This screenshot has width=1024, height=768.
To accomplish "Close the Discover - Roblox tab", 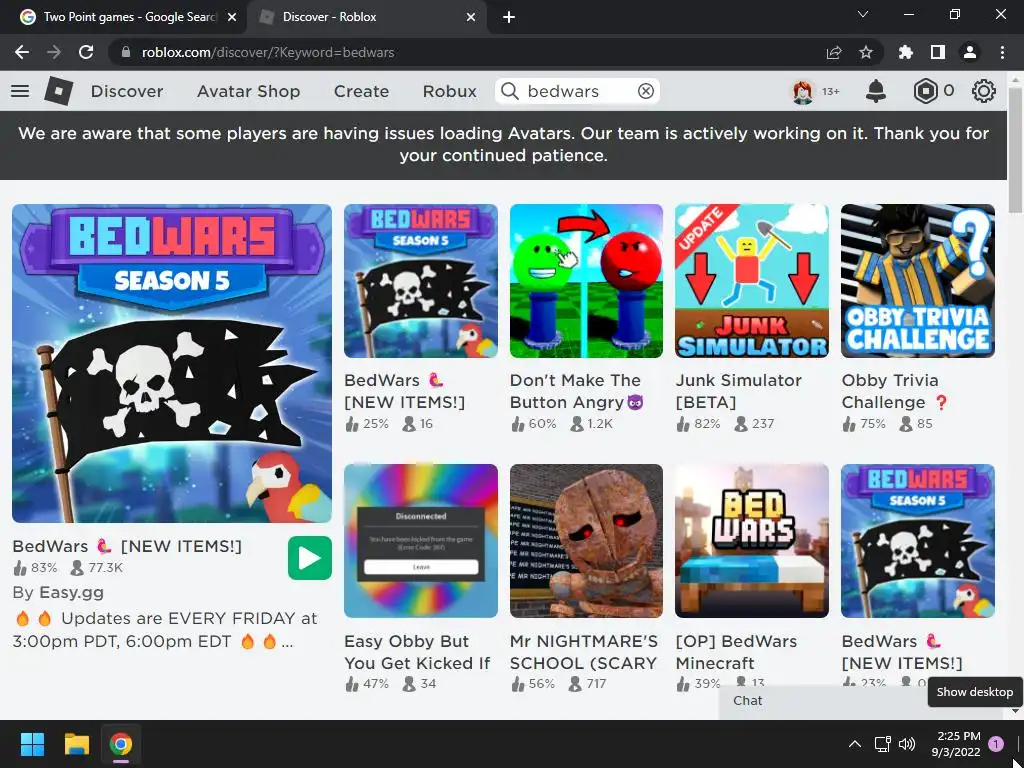I will coord(471,17).
